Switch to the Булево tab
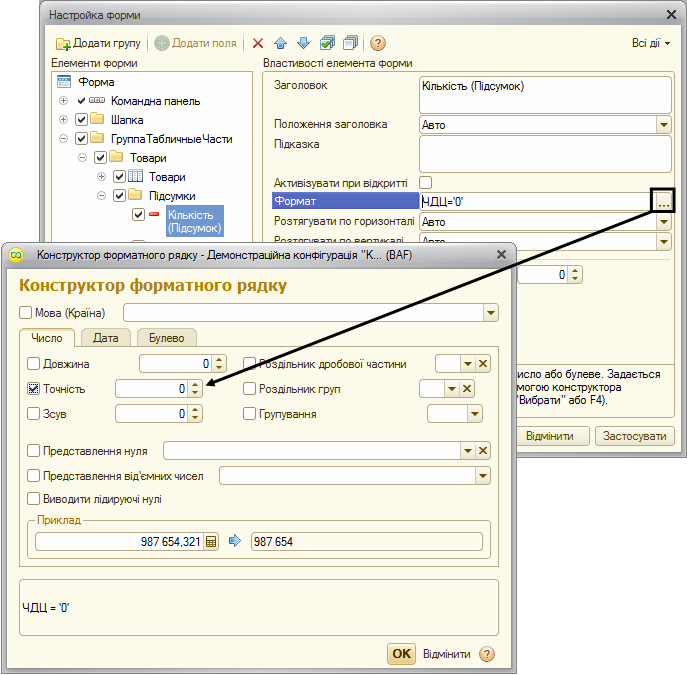Image resolution: width=687 pixels, height=675 pixels. point(166,338)
